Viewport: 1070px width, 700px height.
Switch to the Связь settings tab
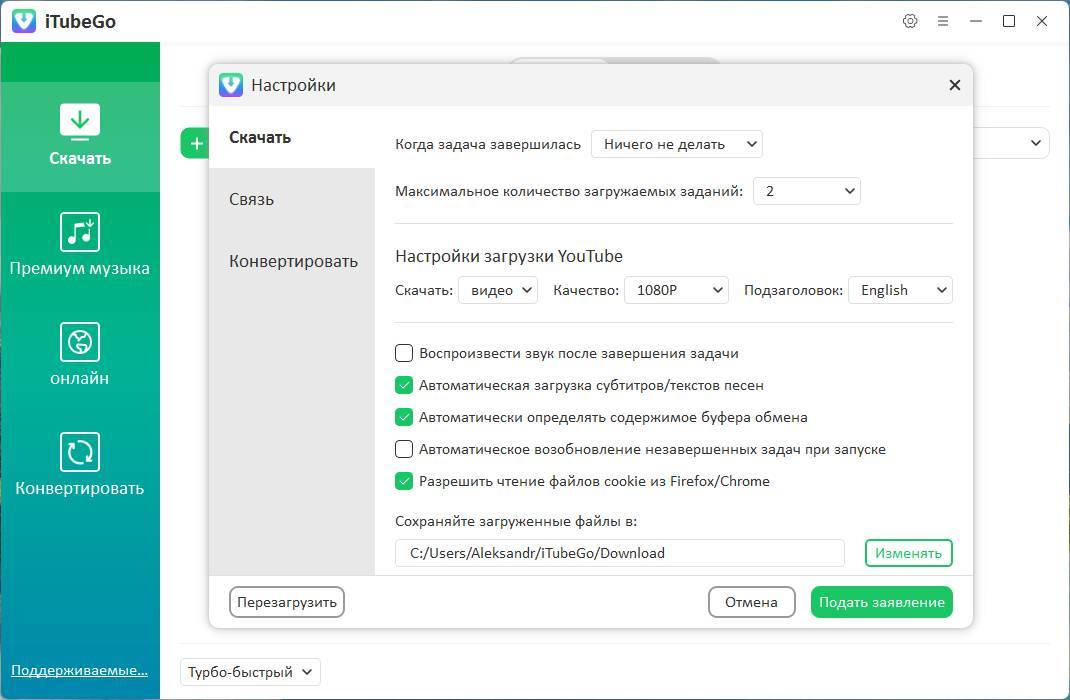[252, 199]
